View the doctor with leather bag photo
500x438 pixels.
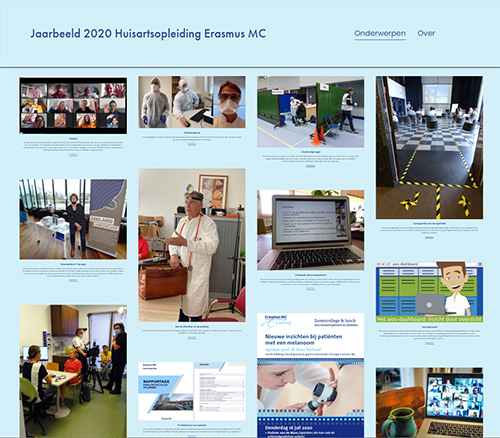192,245
